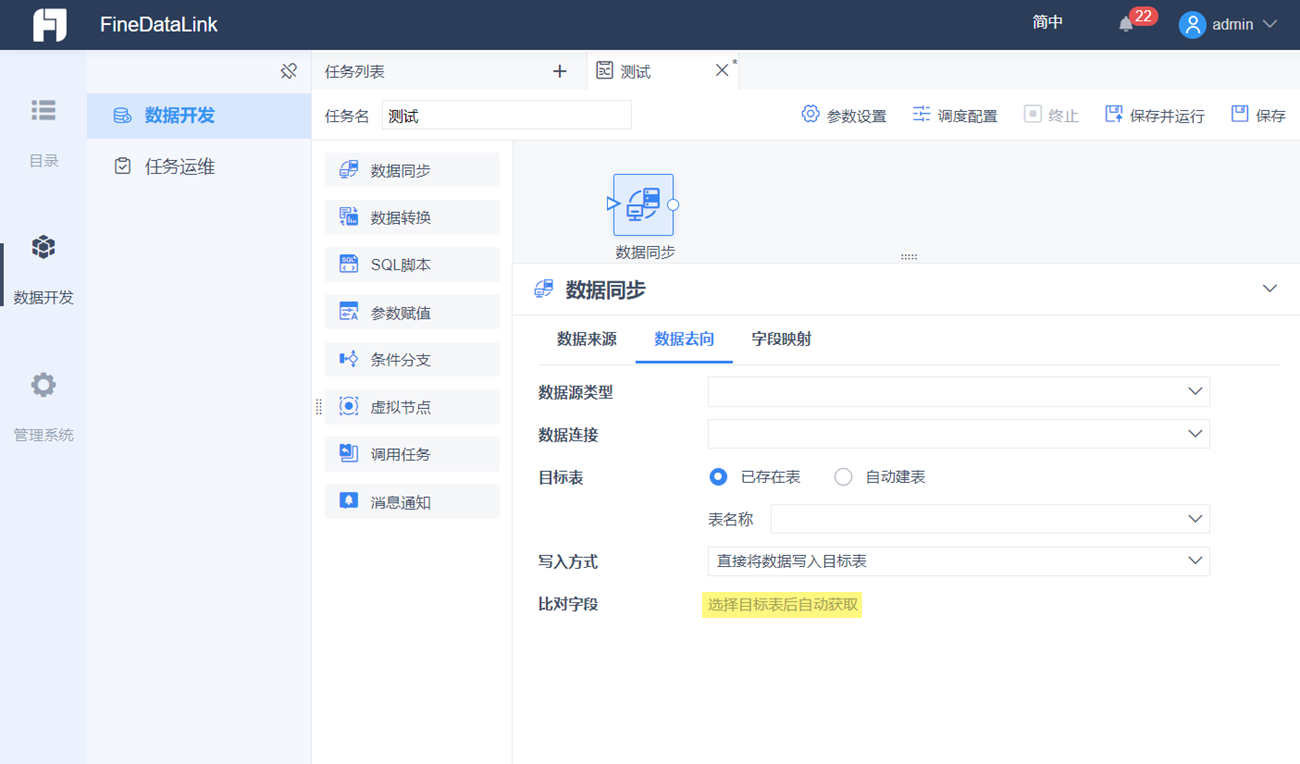The width and height of the screenshot is (1300, 764).
Task: Click the 测试 tab's task icon
Action: click(x=604, y=71)
